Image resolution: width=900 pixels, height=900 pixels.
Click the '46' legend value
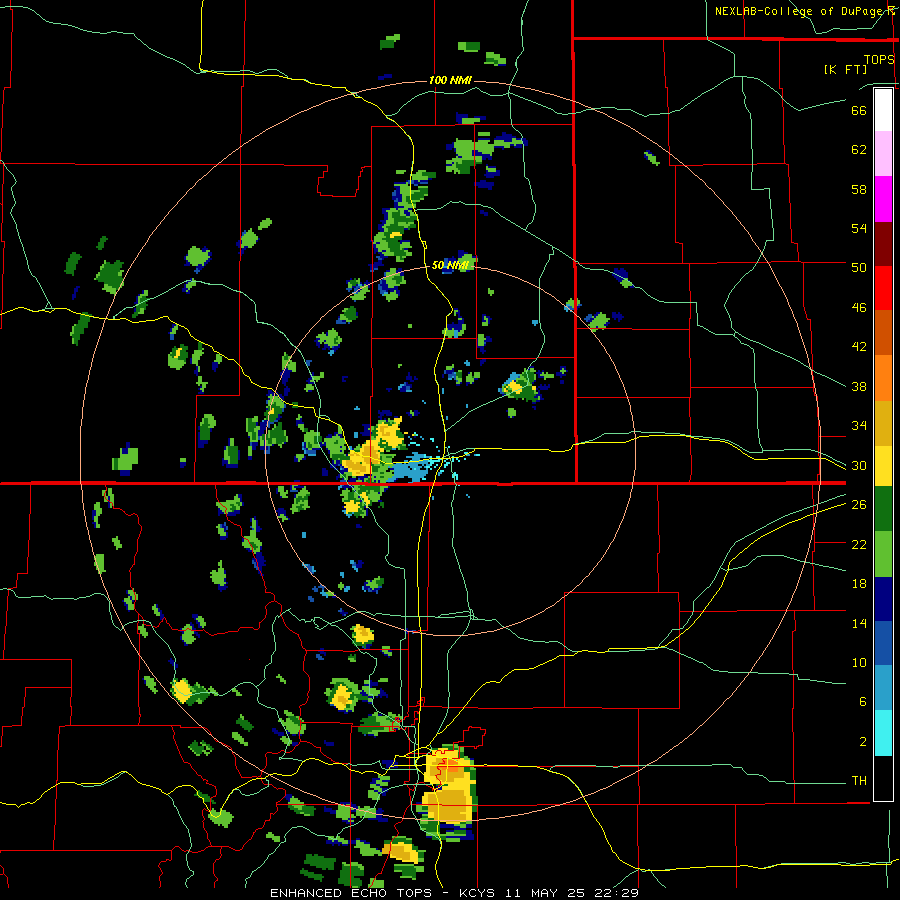tap(859, 308)
